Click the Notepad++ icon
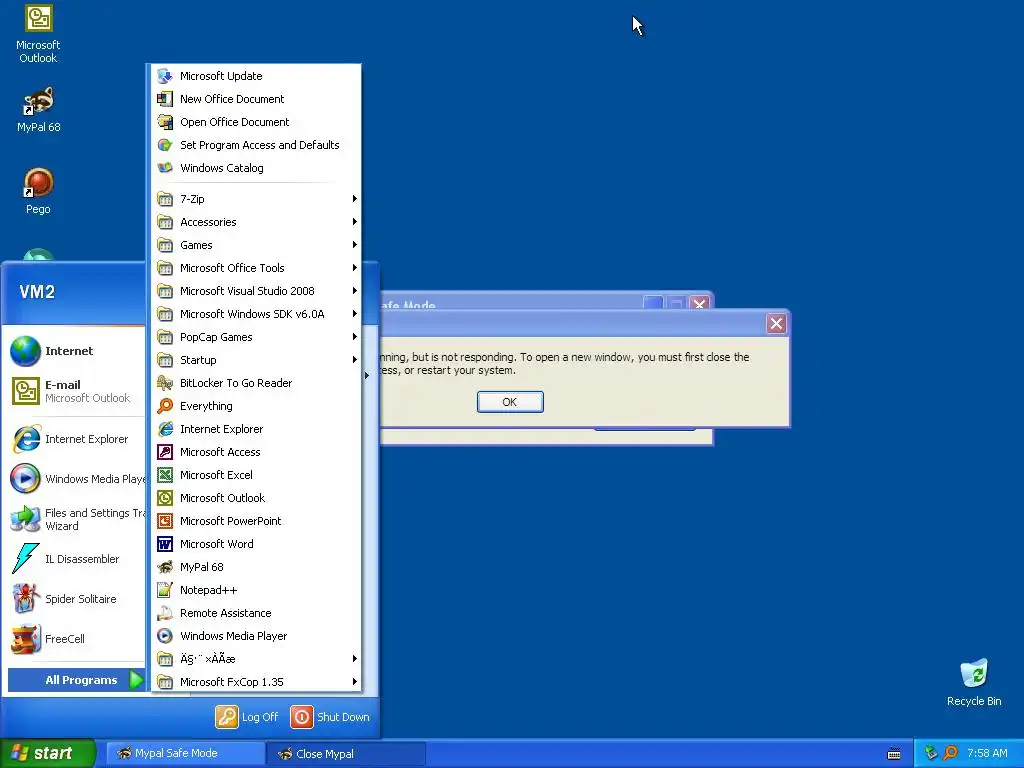Image resolution: width=1024 pixels, height=768 pixels. 165,590
